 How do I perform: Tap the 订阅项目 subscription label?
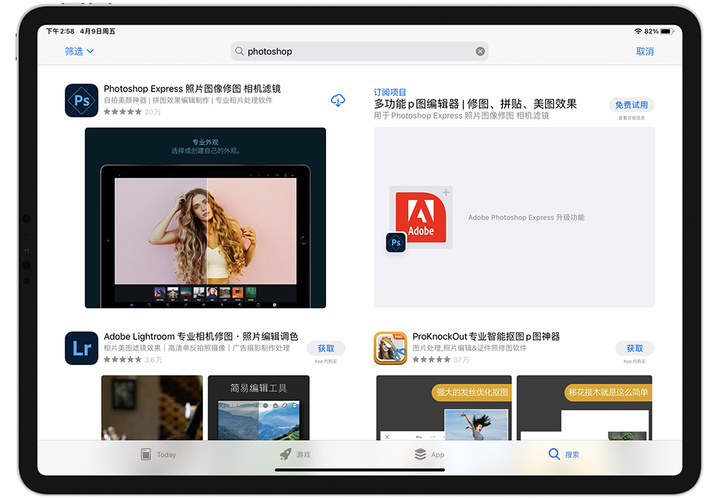[389, 92]
